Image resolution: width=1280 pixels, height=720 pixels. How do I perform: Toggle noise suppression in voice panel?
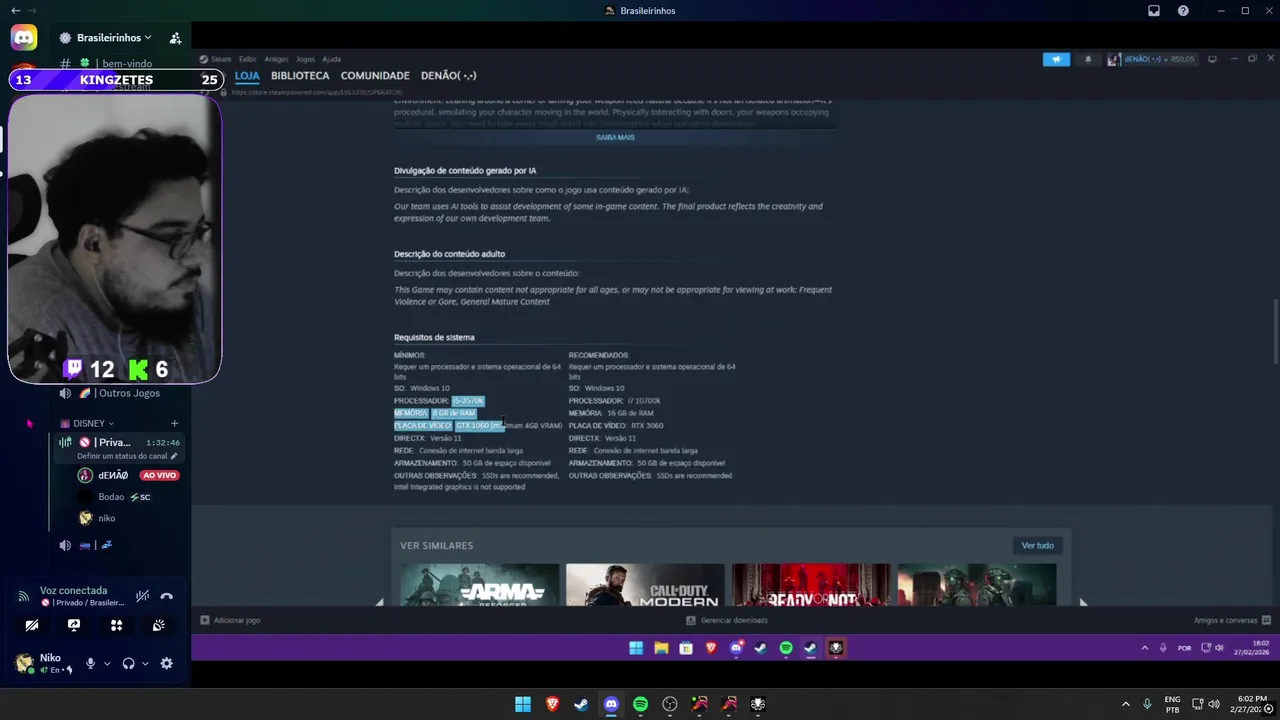point(143,596)
